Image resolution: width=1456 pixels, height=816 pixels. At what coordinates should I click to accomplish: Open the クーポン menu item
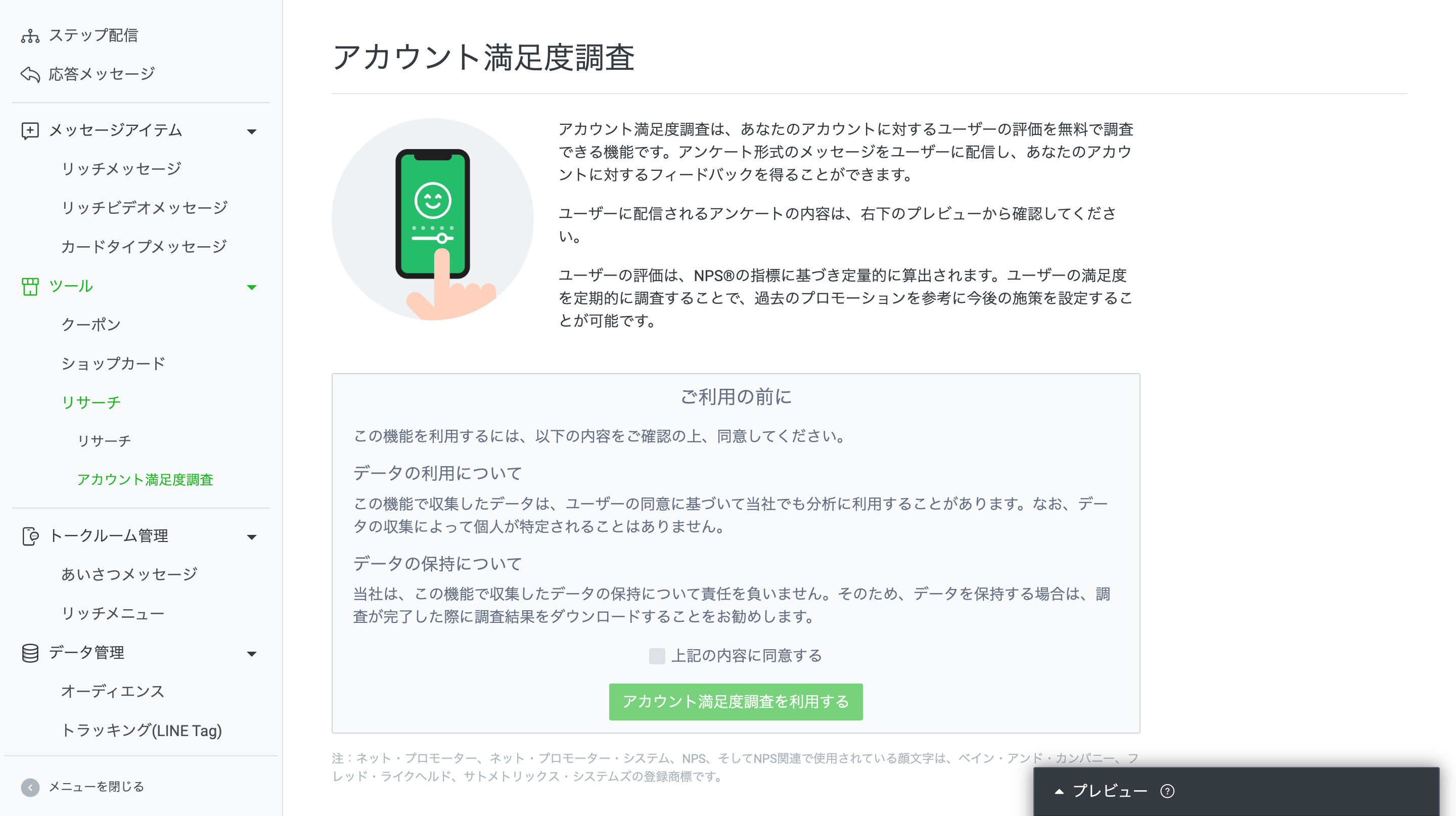pyautogui.click(x=91, y=325)
